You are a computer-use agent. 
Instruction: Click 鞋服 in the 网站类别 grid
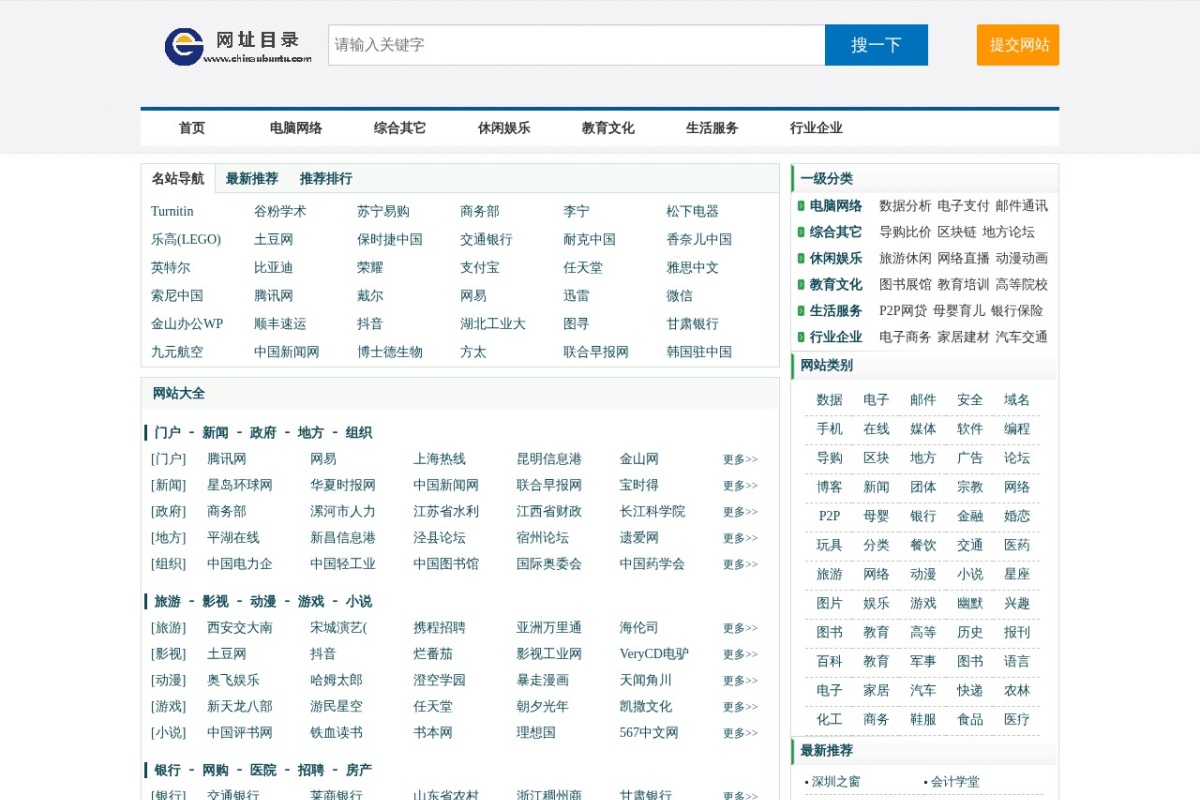pyautogui.click(x=923, y=719)
